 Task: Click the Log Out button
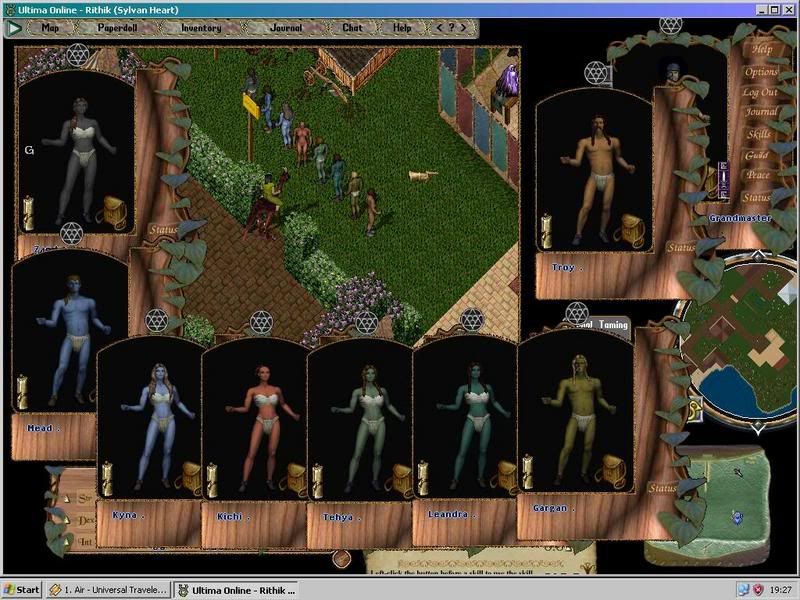(760, 92)
